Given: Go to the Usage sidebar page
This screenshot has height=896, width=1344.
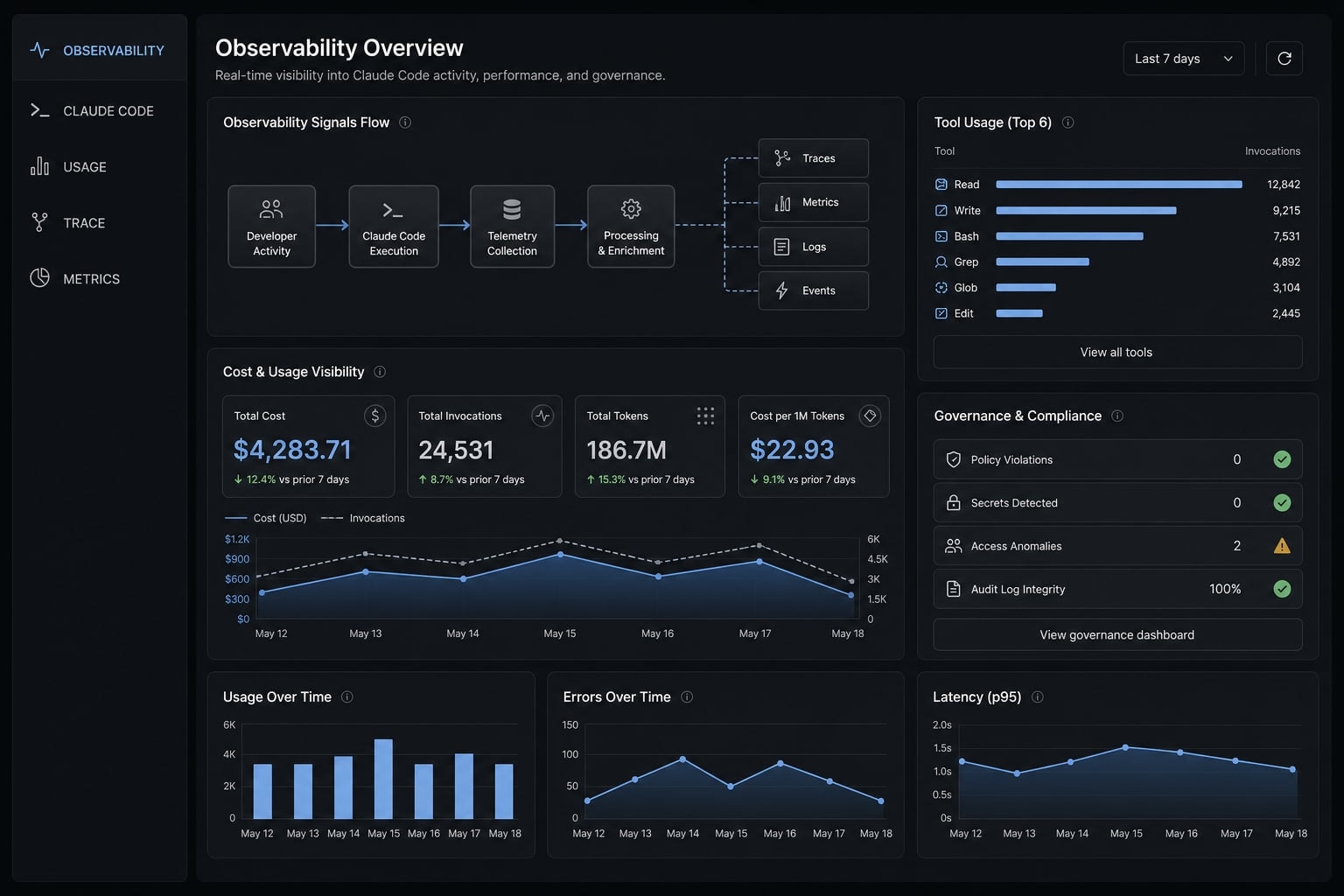Looking at the screenshot, I should coord(99,167).
